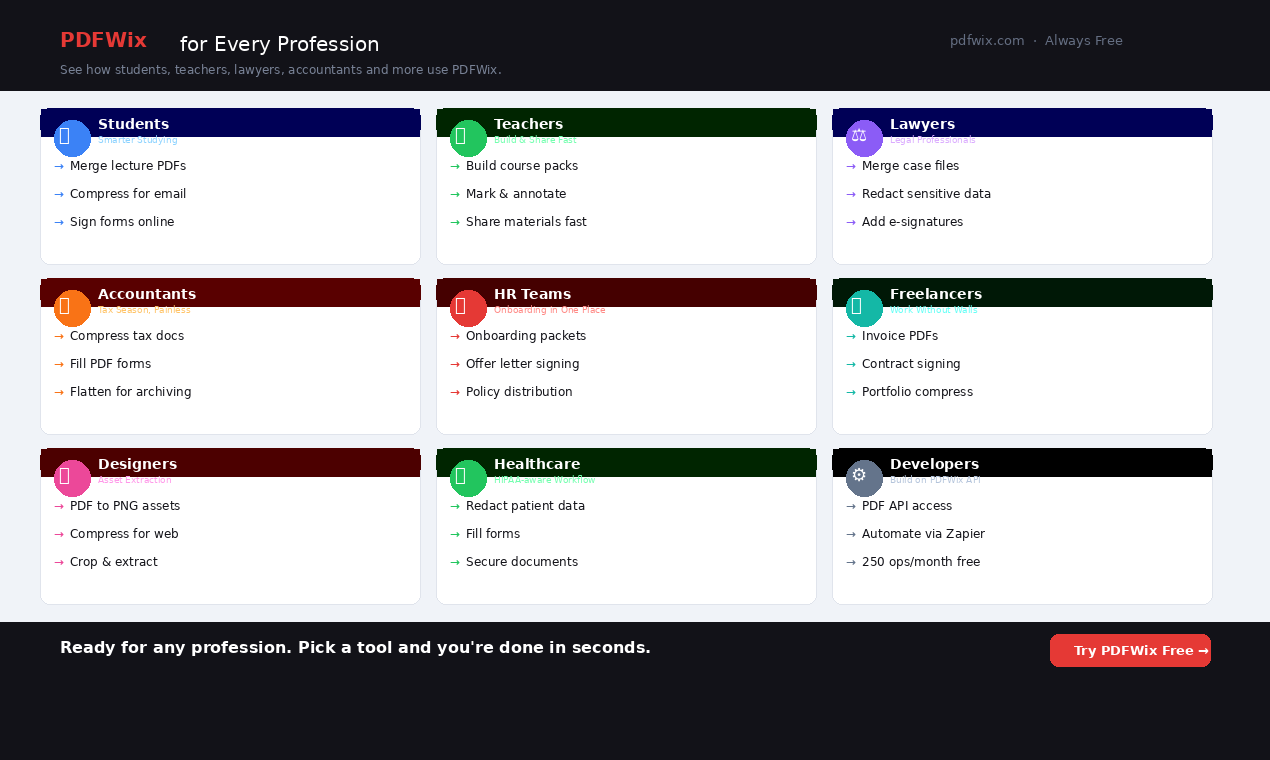Click the orange Accountants circle icon
This screenshot has width=1270, height=760.
tap(72, 308)
